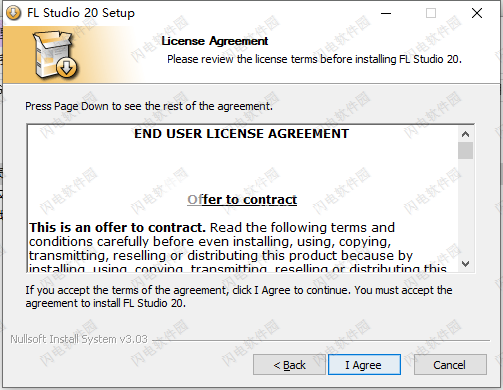503x390 pixels.
Task: Click the license agreement scrollbar thumb
Action: point(465,150)
